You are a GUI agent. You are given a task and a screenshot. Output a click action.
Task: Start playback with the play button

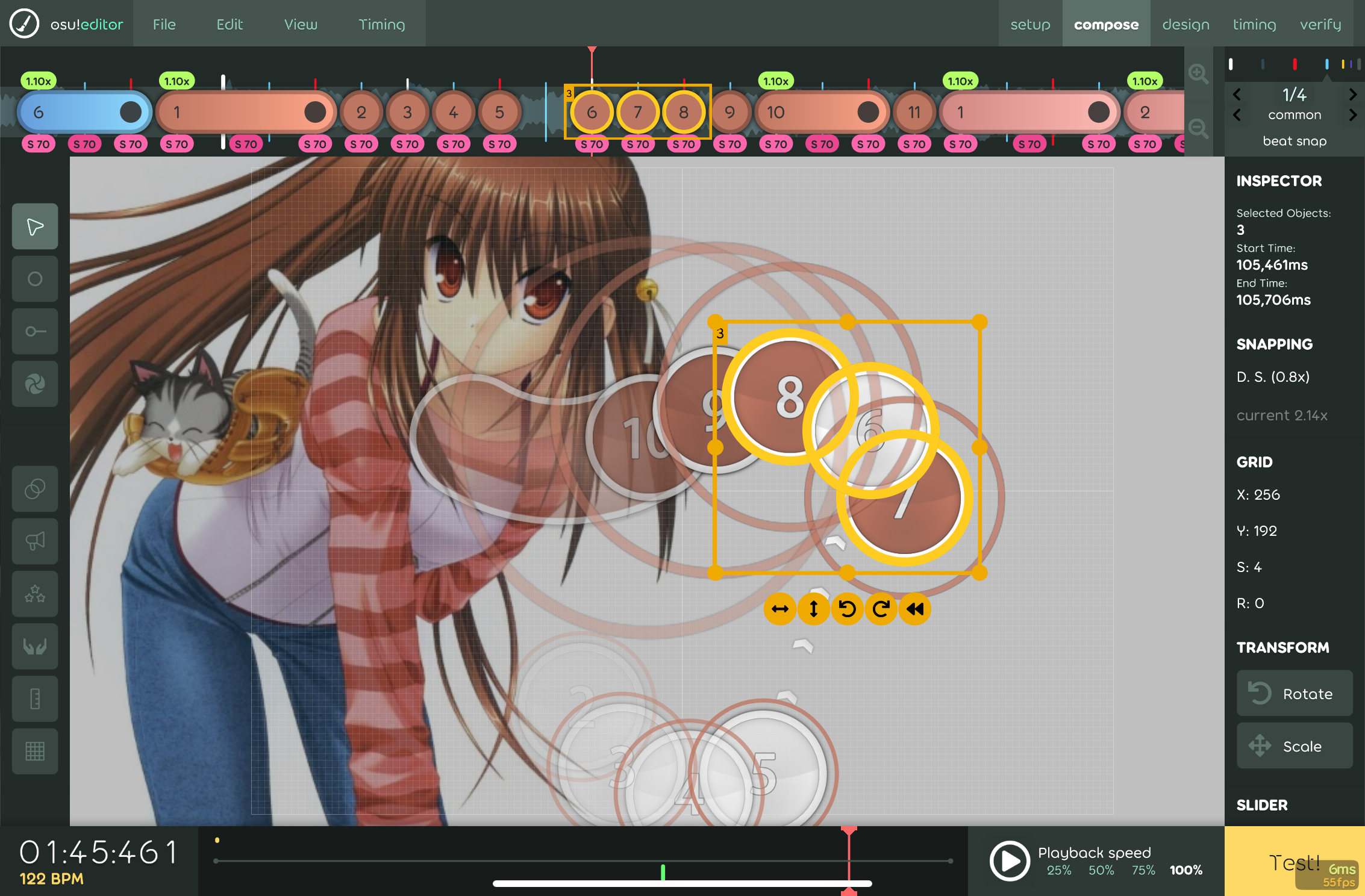coord(1010,861)
